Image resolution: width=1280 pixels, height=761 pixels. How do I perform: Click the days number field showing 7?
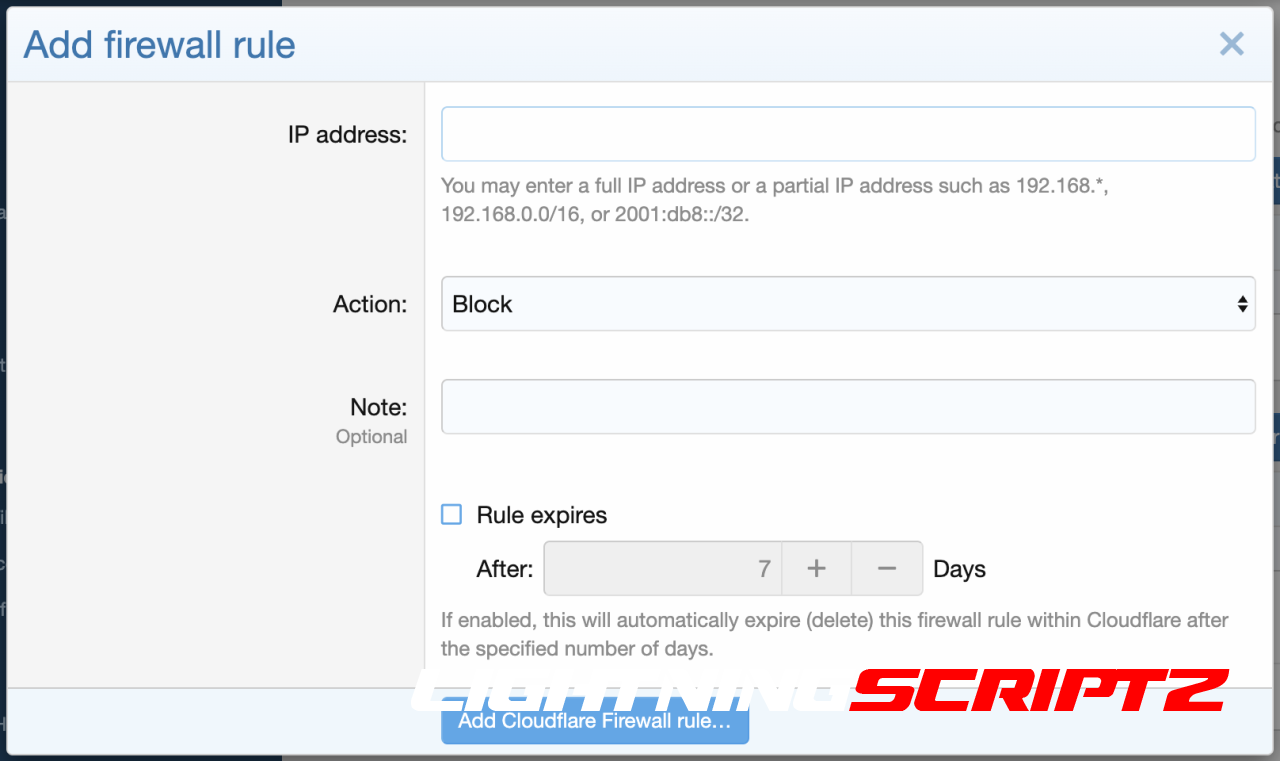coord(662,569)
